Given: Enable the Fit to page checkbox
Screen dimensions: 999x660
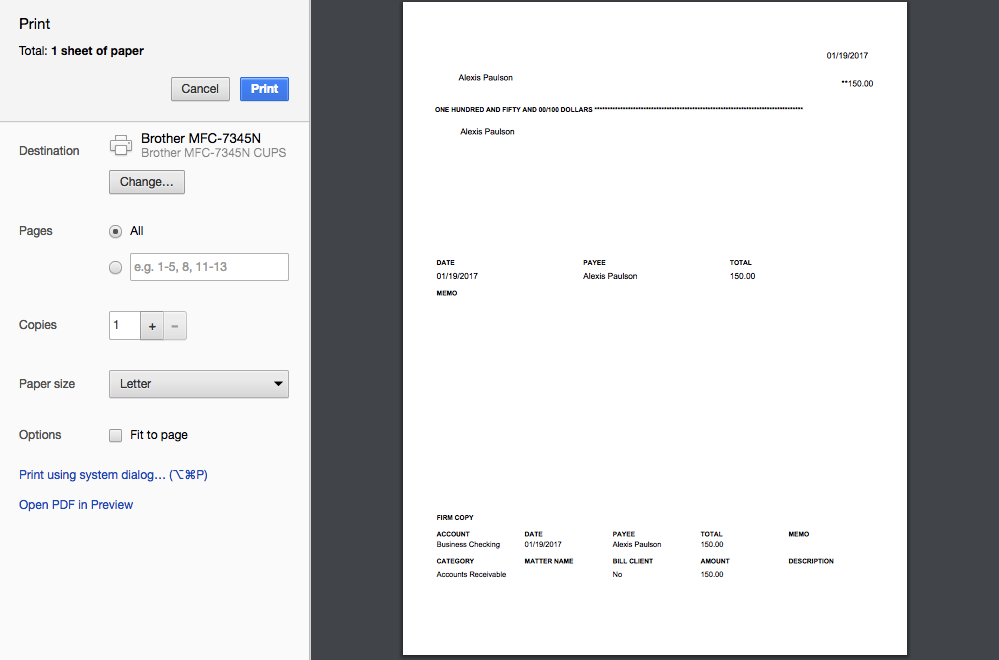Looking at the screenshot, I should click(x=115, y=435).
